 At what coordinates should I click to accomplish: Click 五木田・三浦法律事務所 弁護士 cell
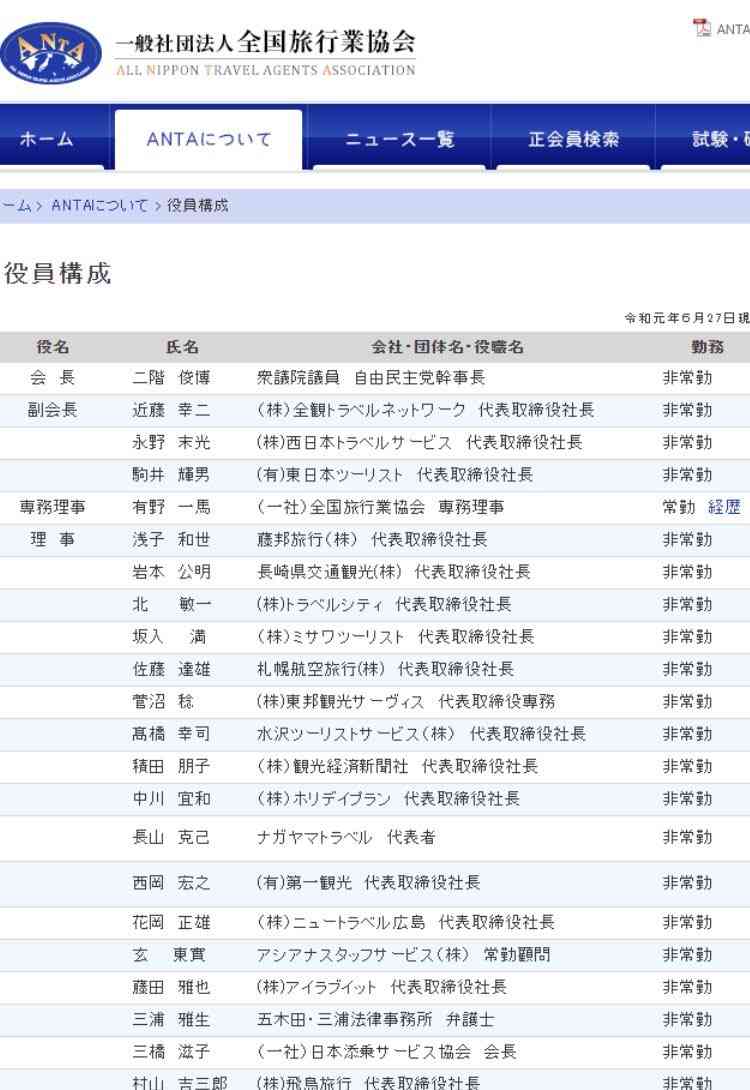point(375,1020)
